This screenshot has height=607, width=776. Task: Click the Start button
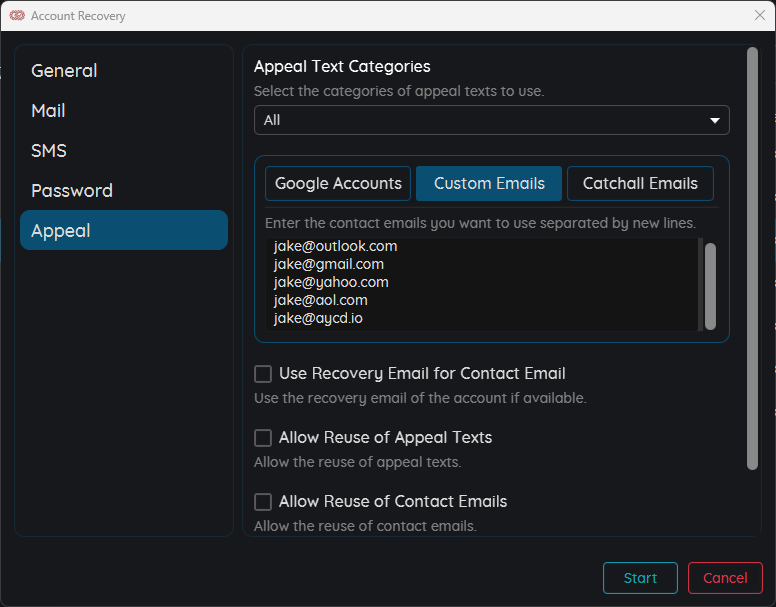point(640,578)
